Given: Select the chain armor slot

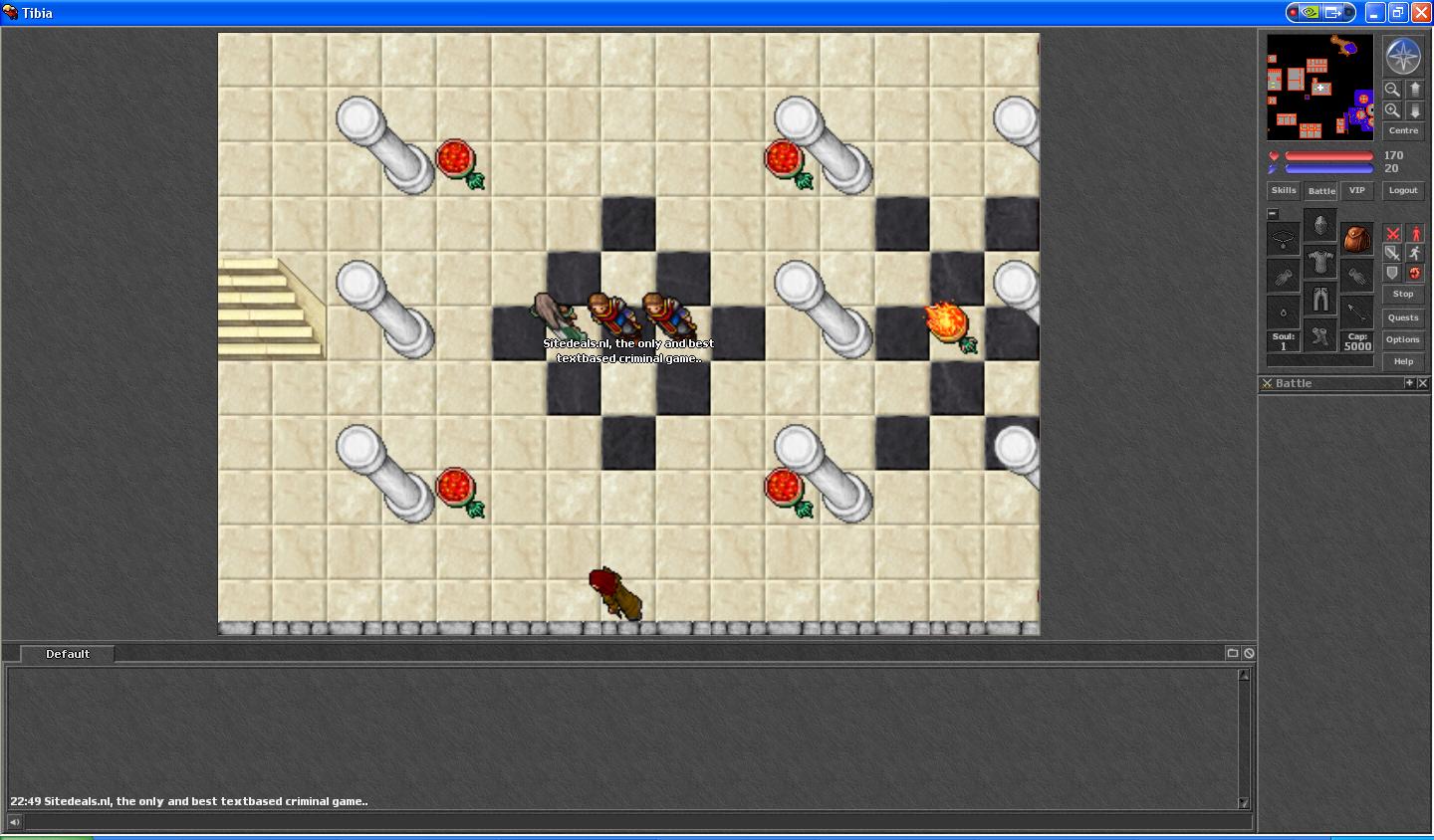Looking at the screenshot, I should tap(1320, 262).
